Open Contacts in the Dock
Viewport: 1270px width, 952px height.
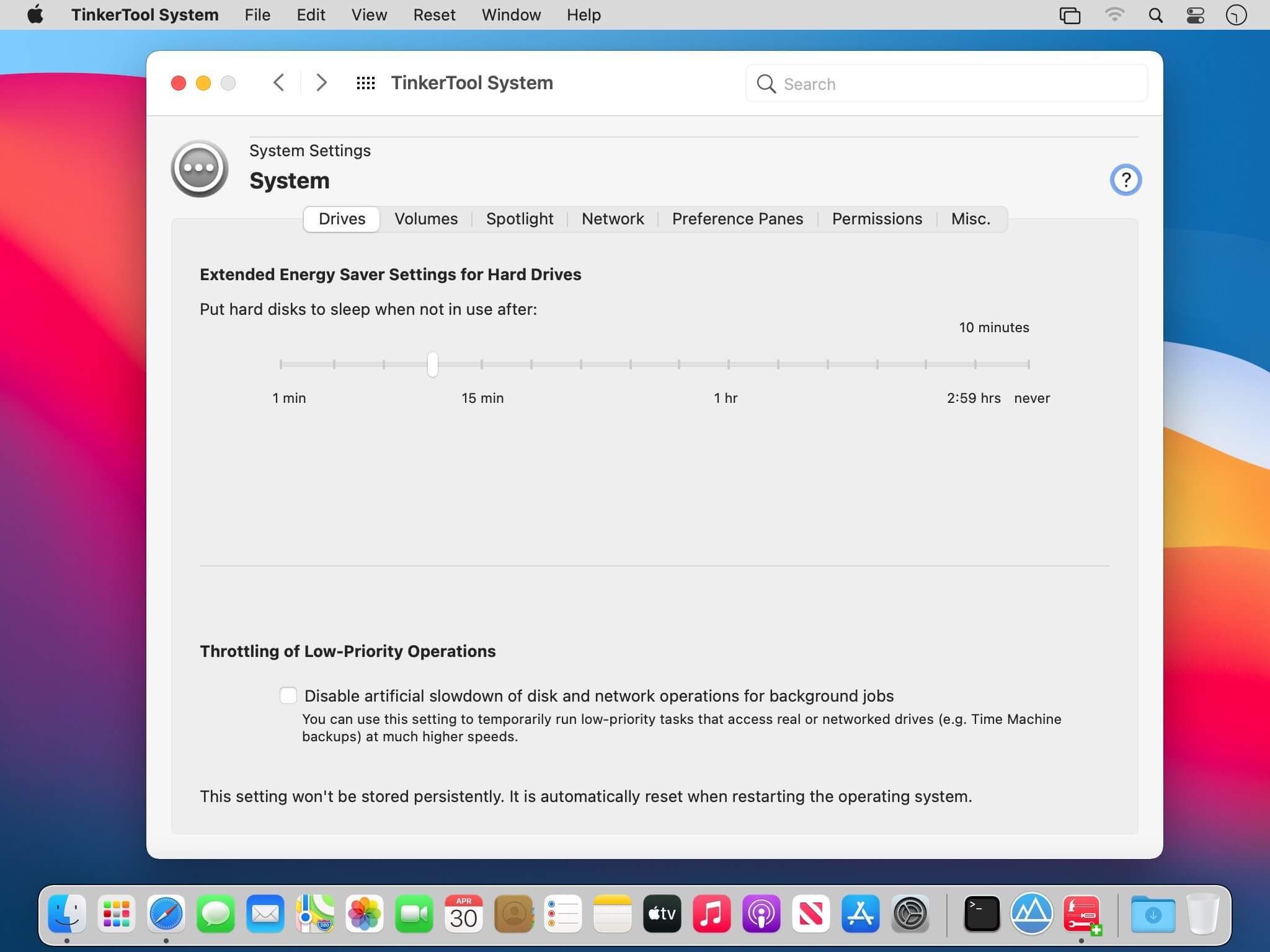click(513, 914)
